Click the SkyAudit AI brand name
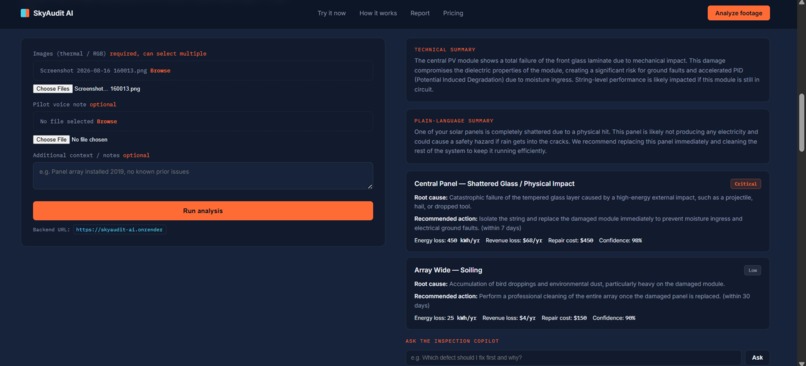 [x=53, y=13]
